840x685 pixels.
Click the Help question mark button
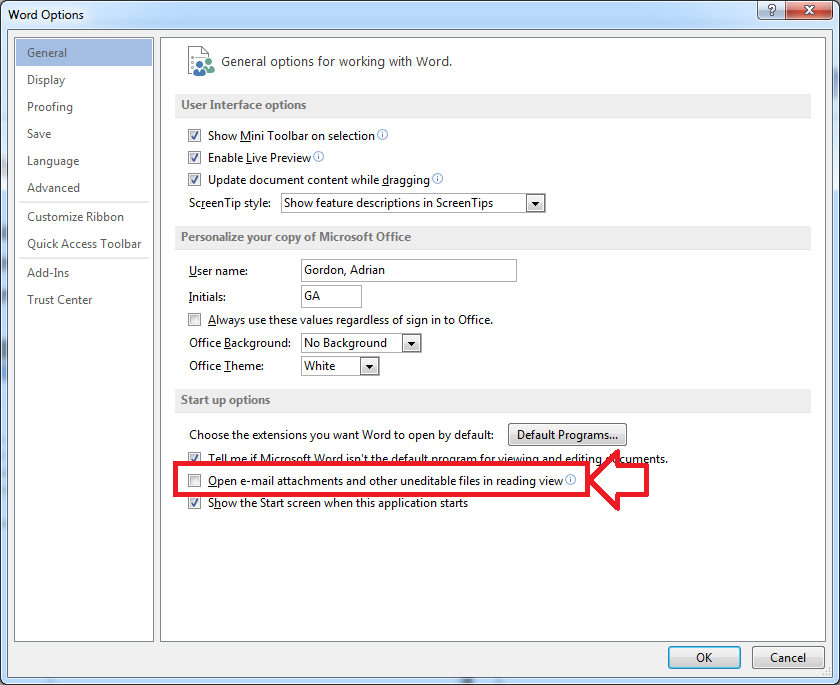coord(771,10)
